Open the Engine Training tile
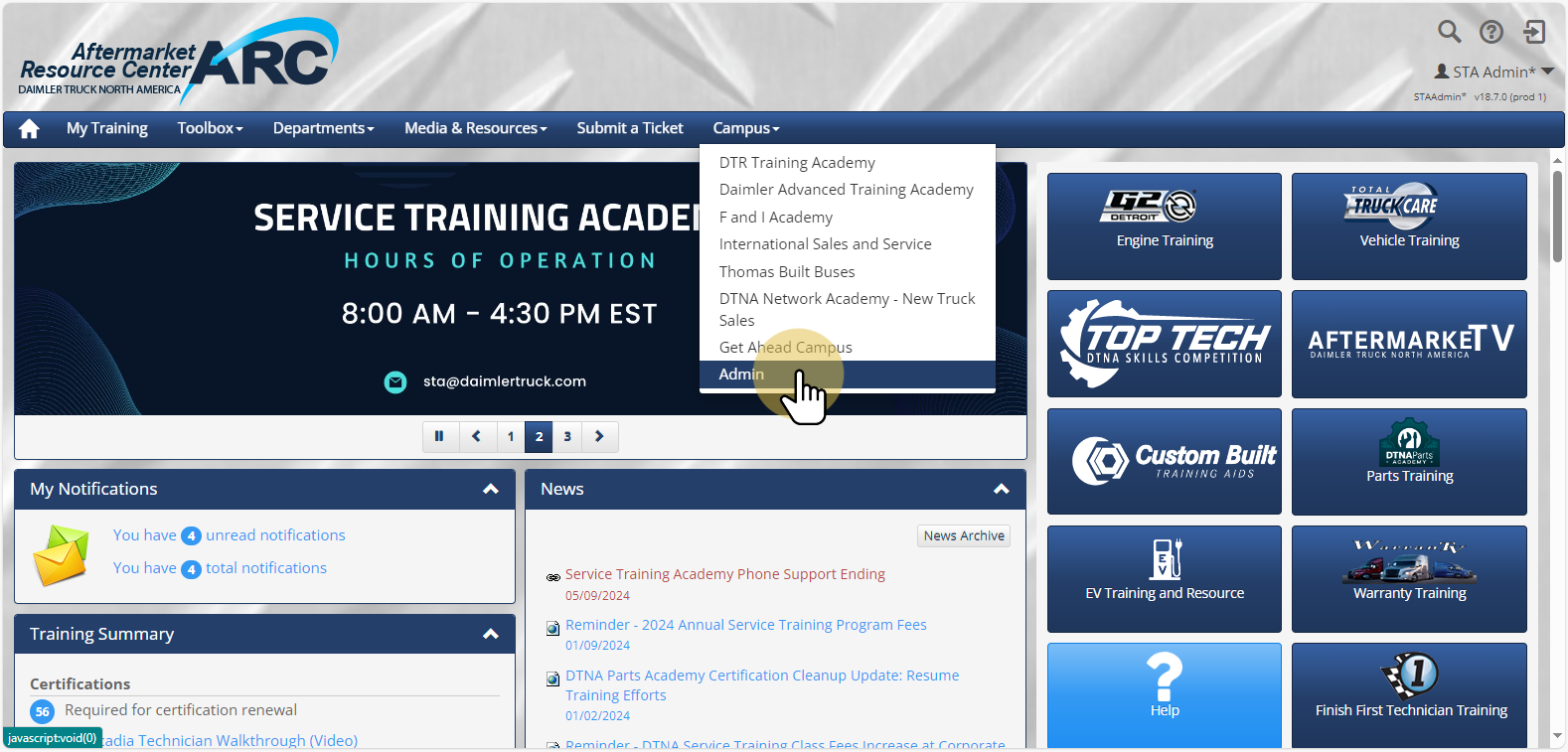 click(1165, 226)
